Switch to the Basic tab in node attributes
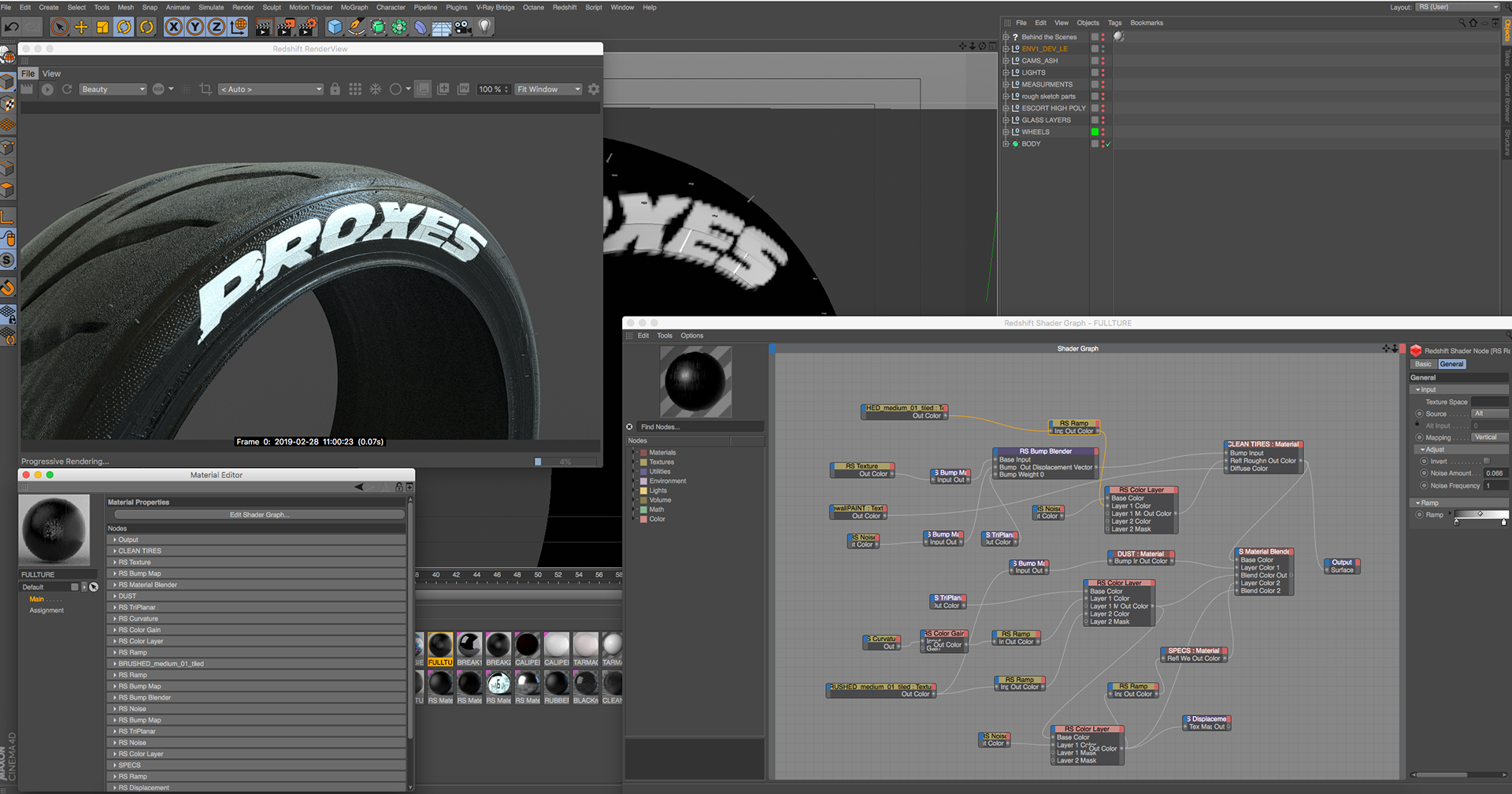Viewport: 1512px width, 794px height. [1423, 365]
